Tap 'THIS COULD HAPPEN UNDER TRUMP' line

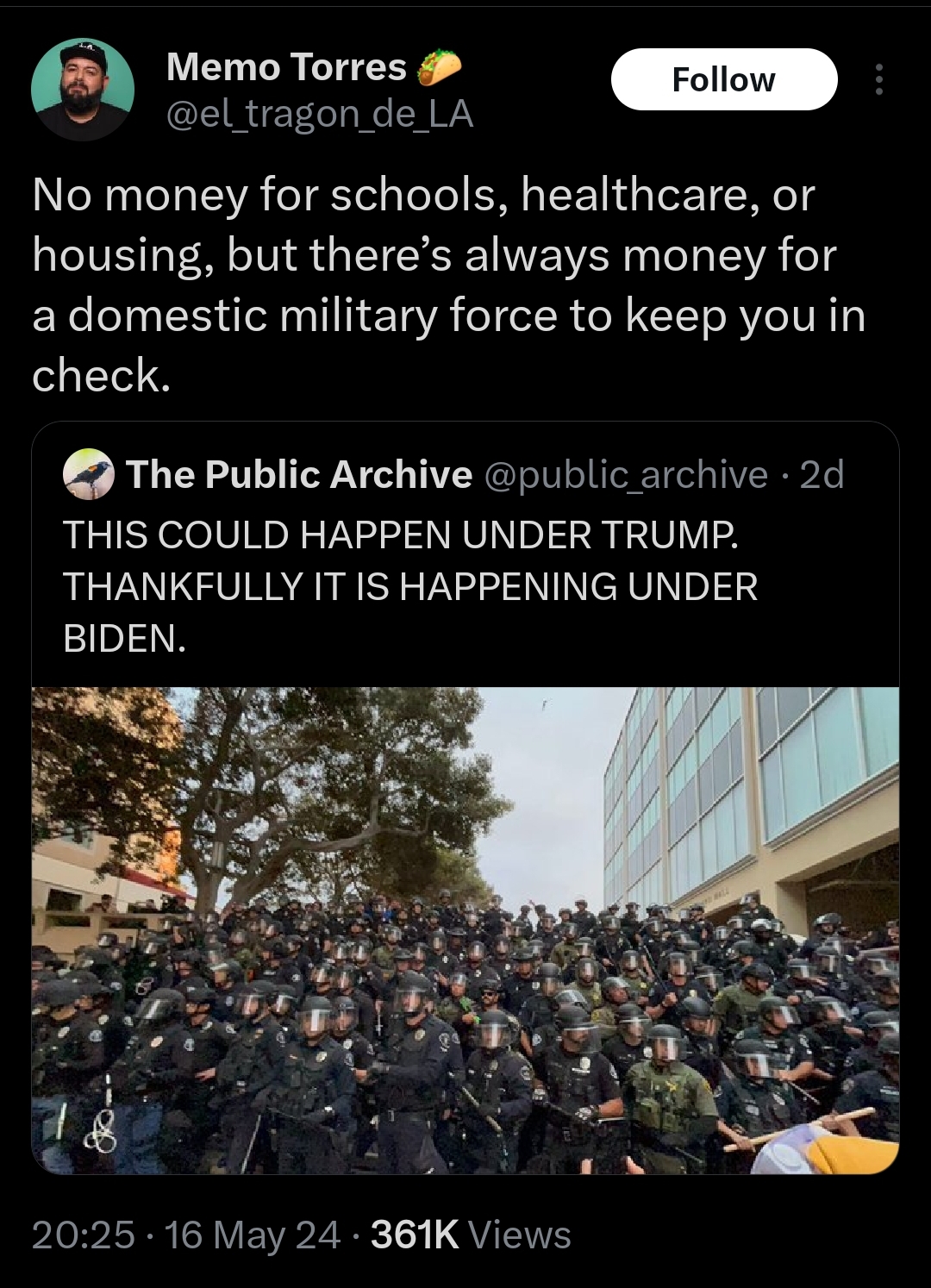pos(401,535)
